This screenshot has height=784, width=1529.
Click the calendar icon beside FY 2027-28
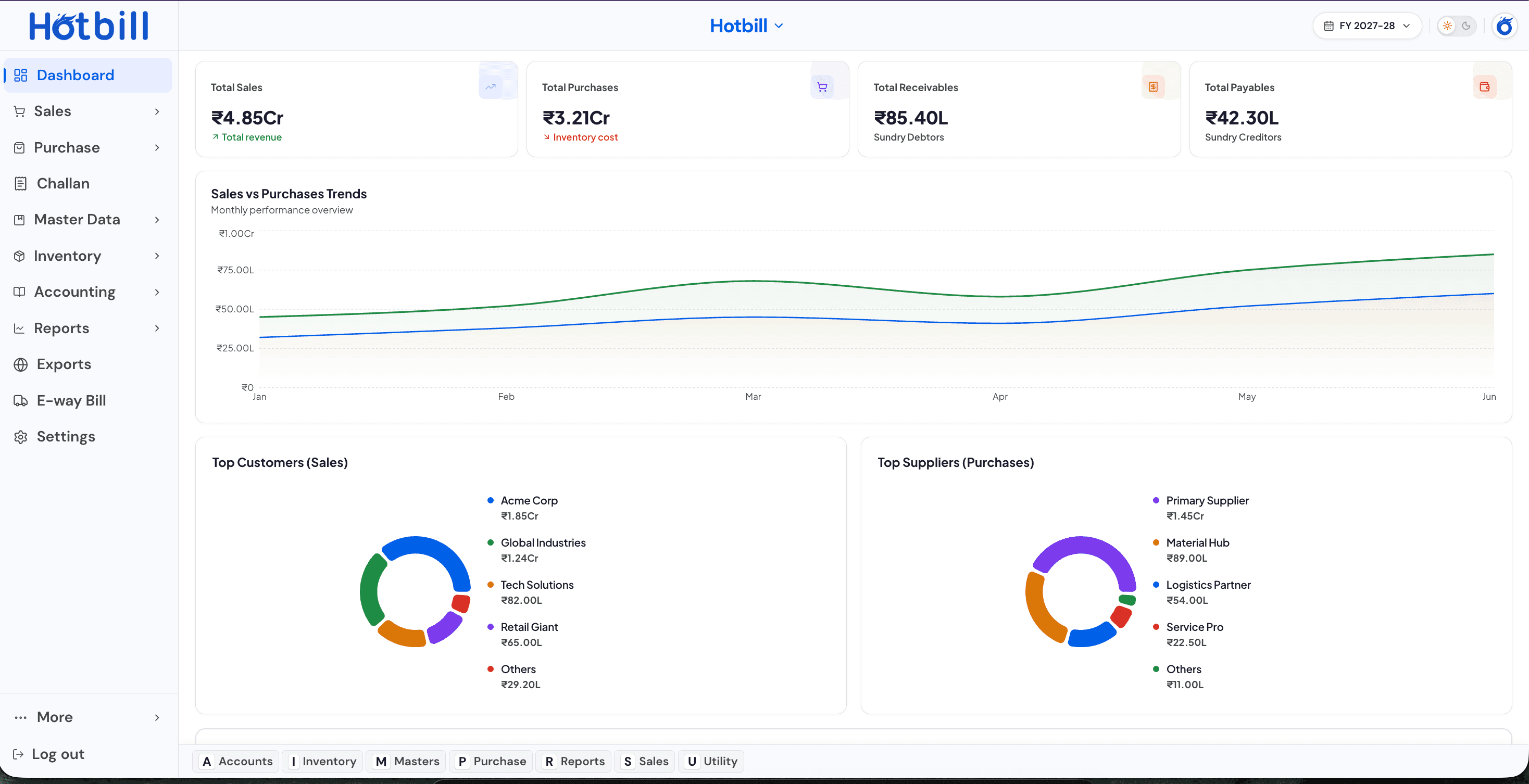[1329, 26]
